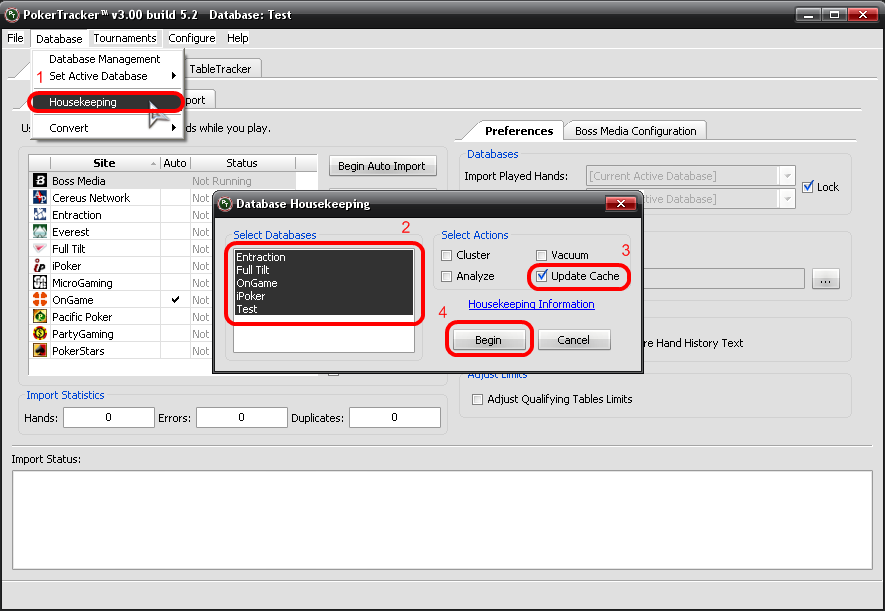Select the Cereus Network row name
The width and height of the screenshot is (885, 611).
click(91, 198)
